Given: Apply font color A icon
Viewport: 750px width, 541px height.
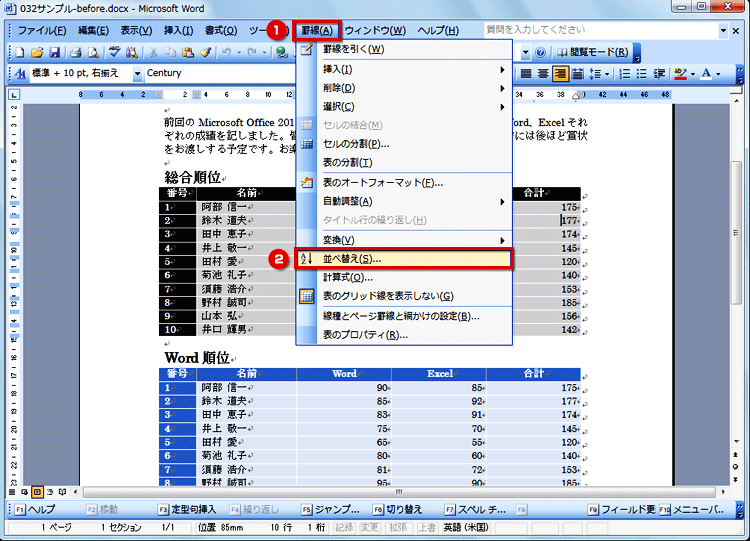Looking at the screenshot, I should (x=706, y=74).
